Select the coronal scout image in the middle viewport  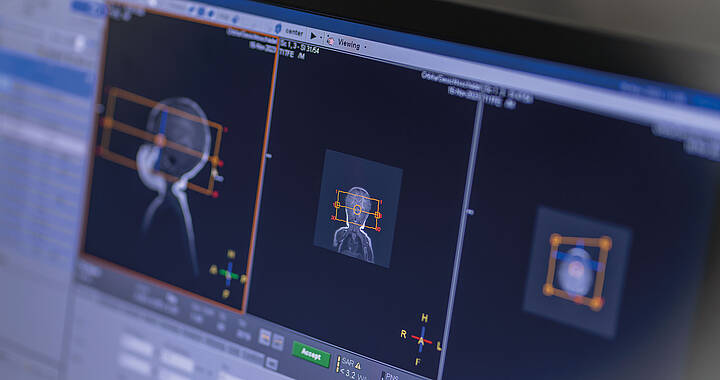[358, 208]
